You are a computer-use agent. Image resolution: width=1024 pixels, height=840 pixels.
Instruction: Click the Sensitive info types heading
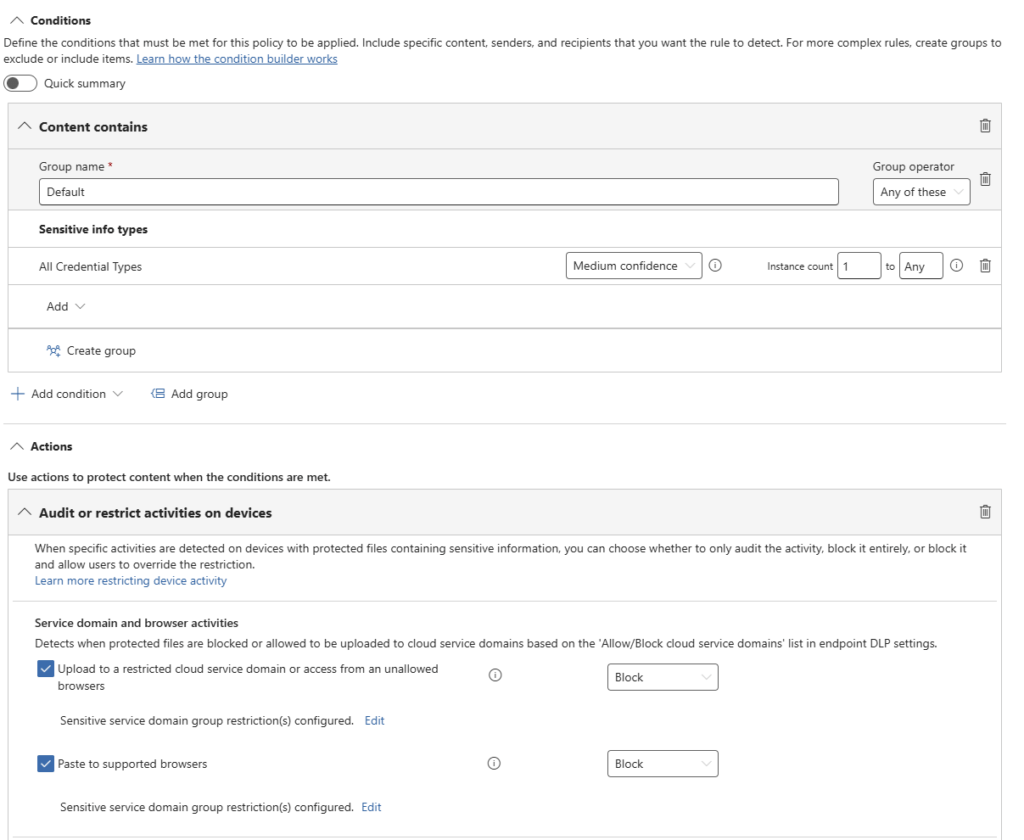93,229
